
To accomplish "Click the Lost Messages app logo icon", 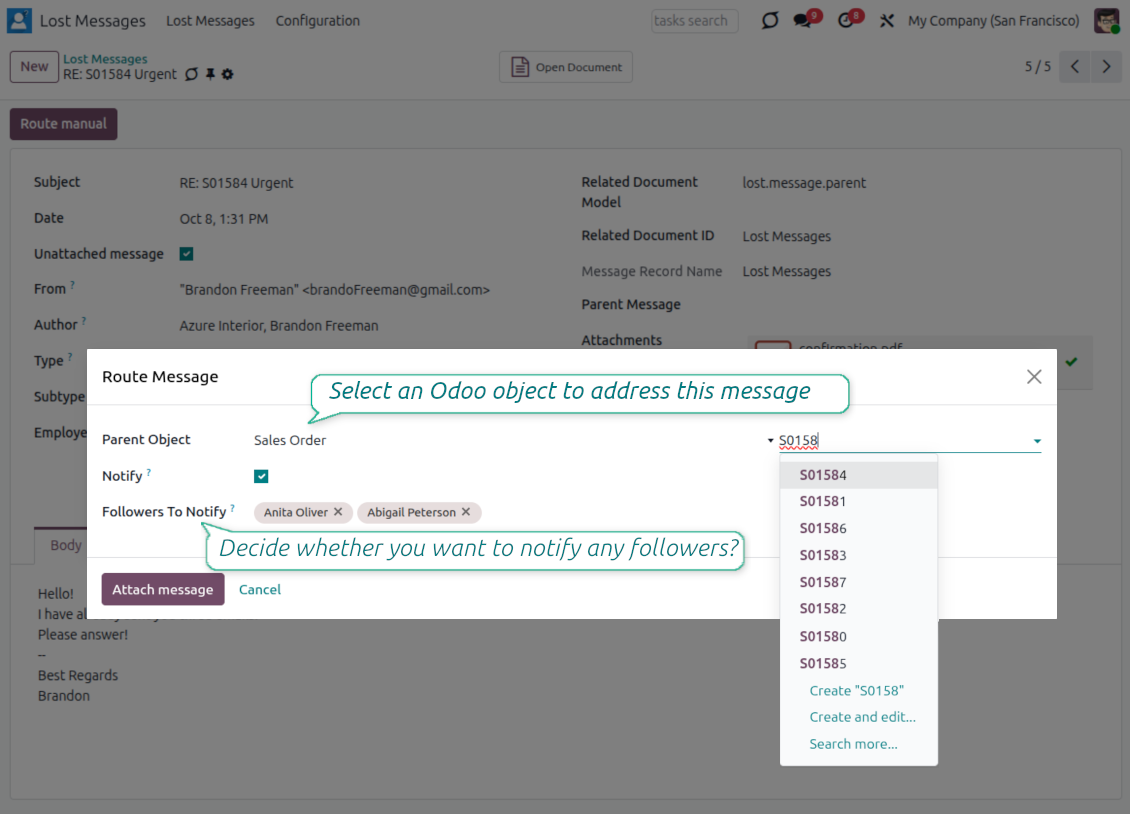I will pos(19,20).
